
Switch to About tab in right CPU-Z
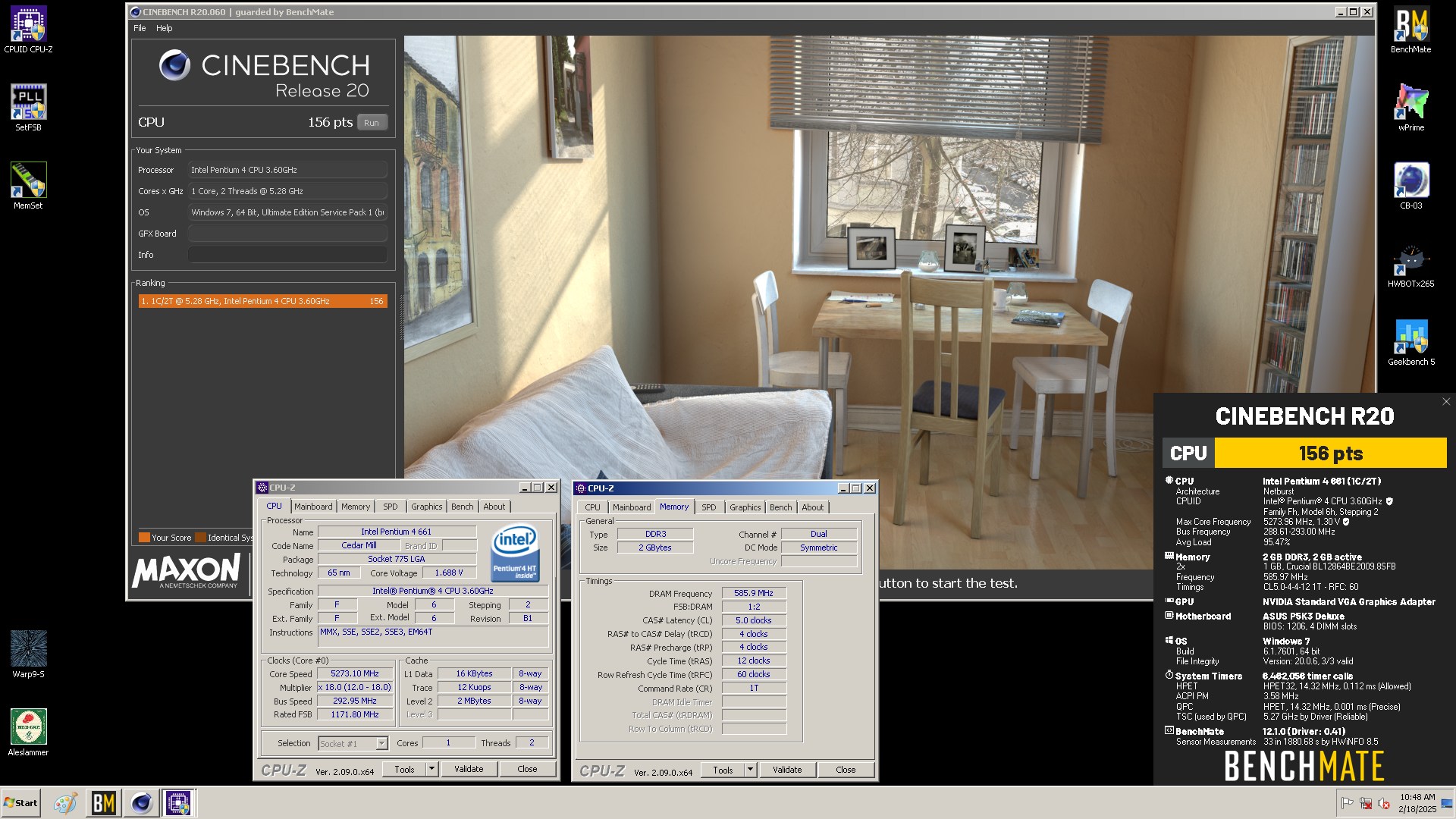812,507
